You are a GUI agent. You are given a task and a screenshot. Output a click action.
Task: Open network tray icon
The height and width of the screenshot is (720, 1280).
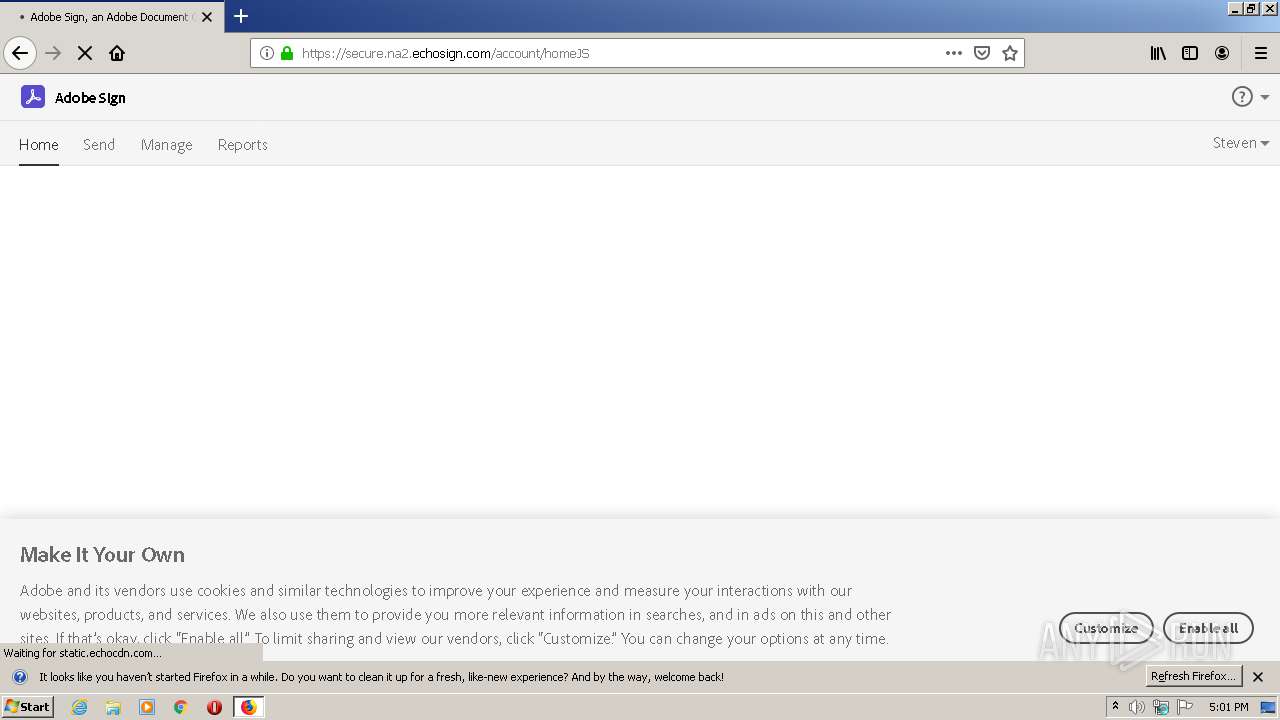click(1161, 707)
